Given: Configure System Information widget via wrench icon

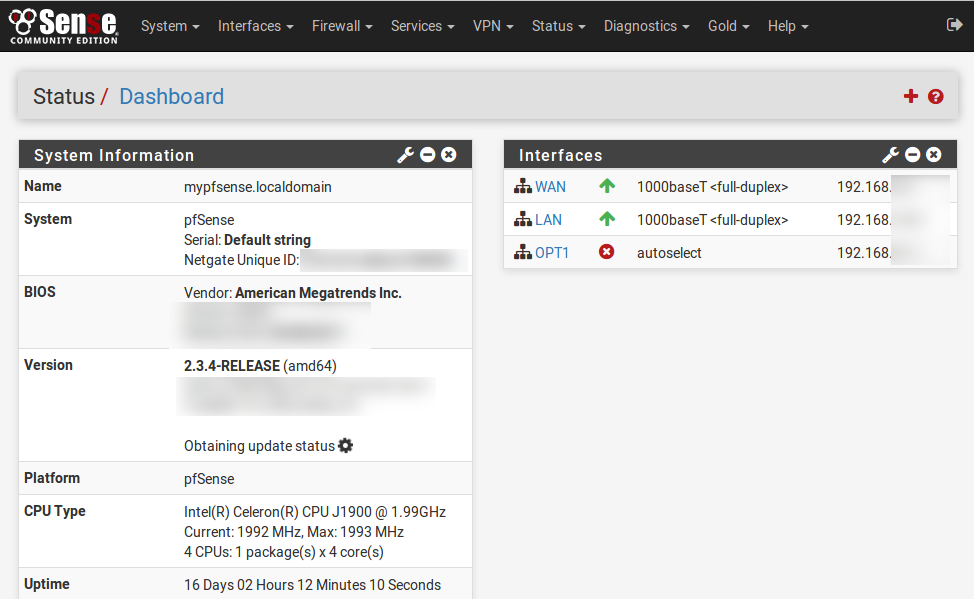Looking at the screenshot, I should pyautogui.click(x=406, y=155).
